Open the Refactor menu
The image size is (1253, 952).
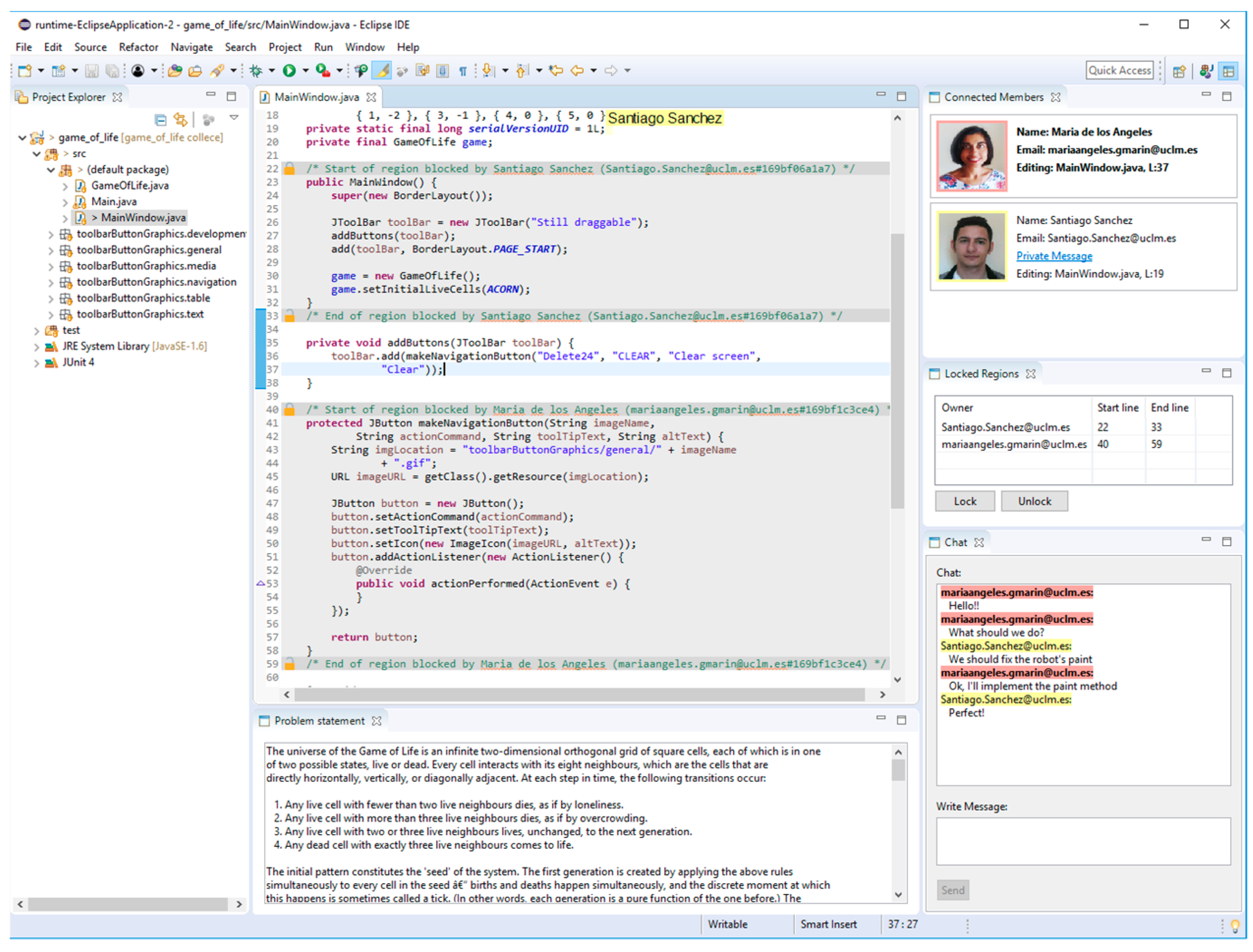coord(138,47)
